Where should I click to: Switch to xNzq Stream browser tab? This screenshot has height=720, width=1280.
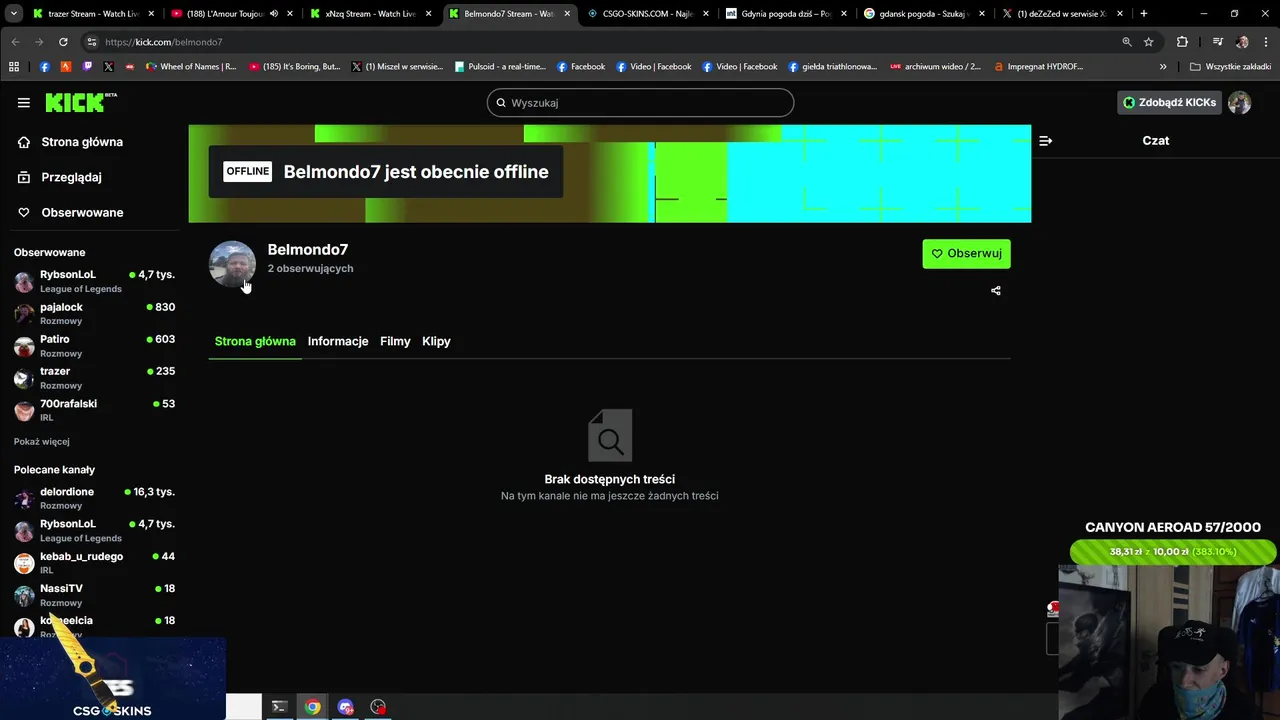pyautogui.click(x=370, y=14)
